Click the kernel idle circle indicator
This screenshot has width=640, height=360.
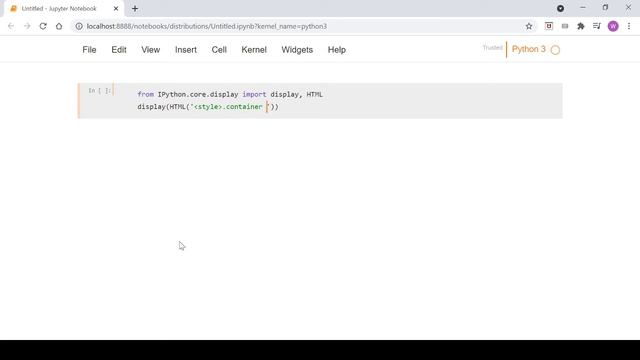[x=555, y=50]
